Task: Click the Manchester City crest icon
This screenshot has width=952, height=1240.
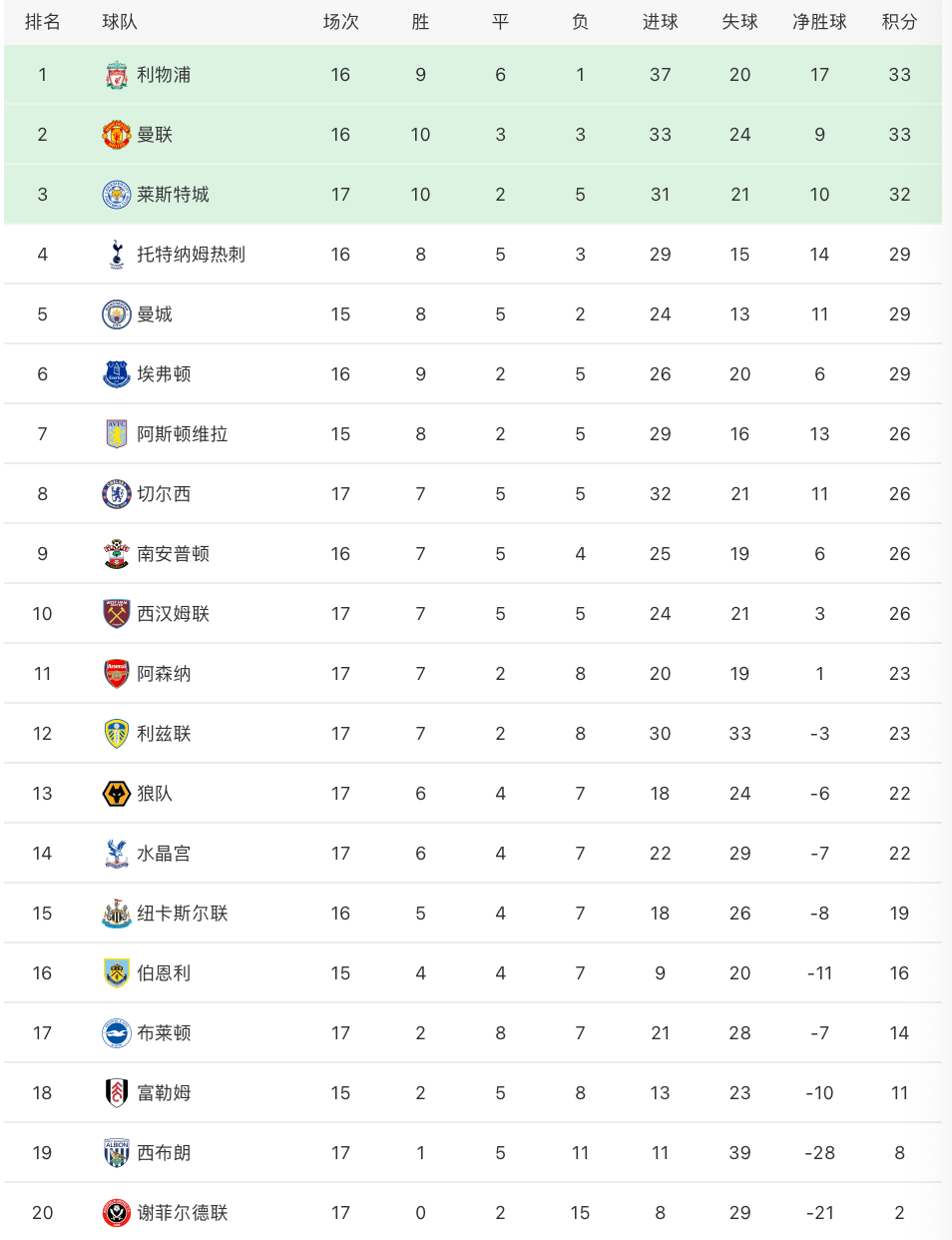Action: coord(117,314)
